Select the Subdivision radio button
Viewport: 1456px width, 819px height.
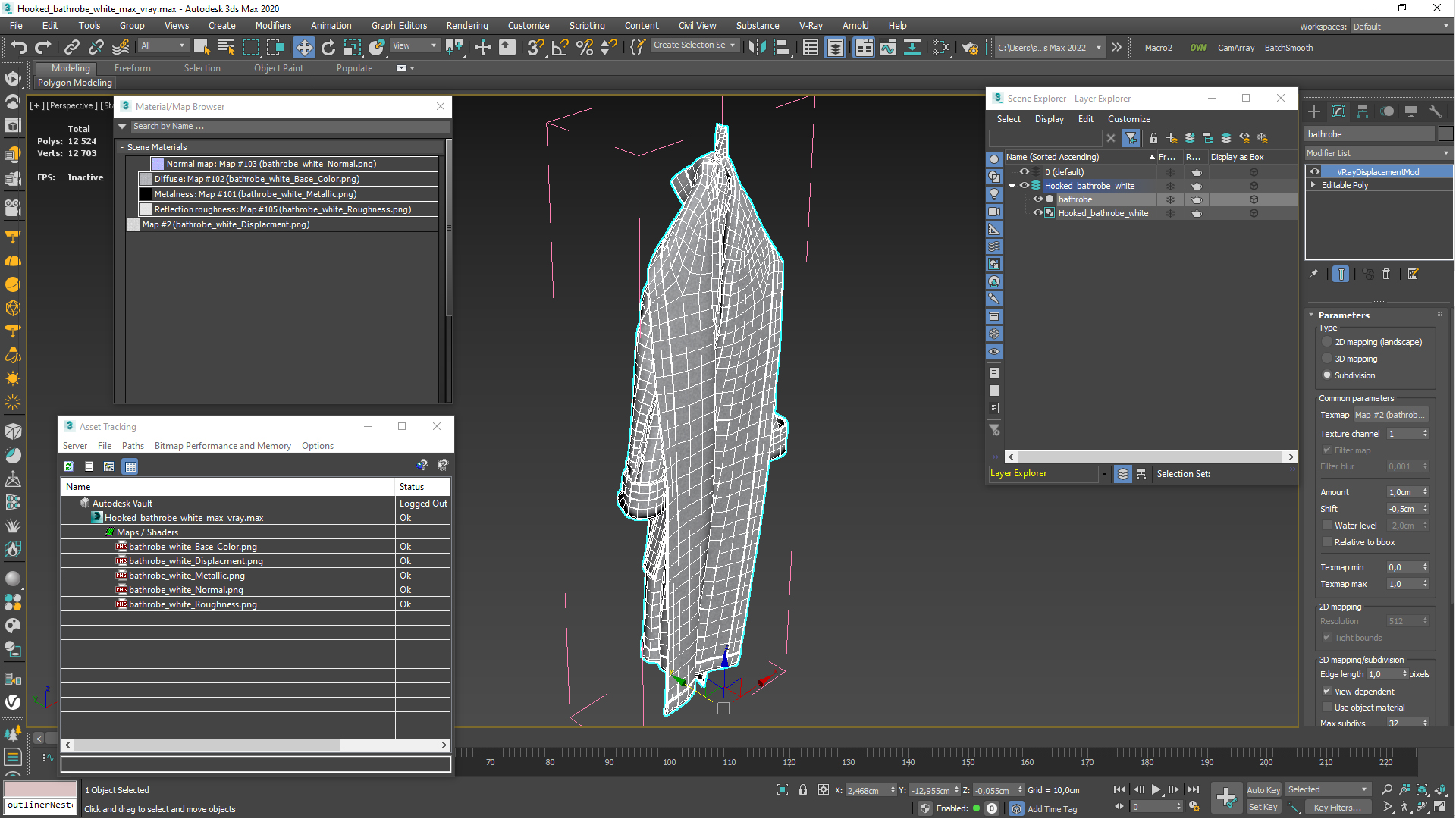(1327, 375)
